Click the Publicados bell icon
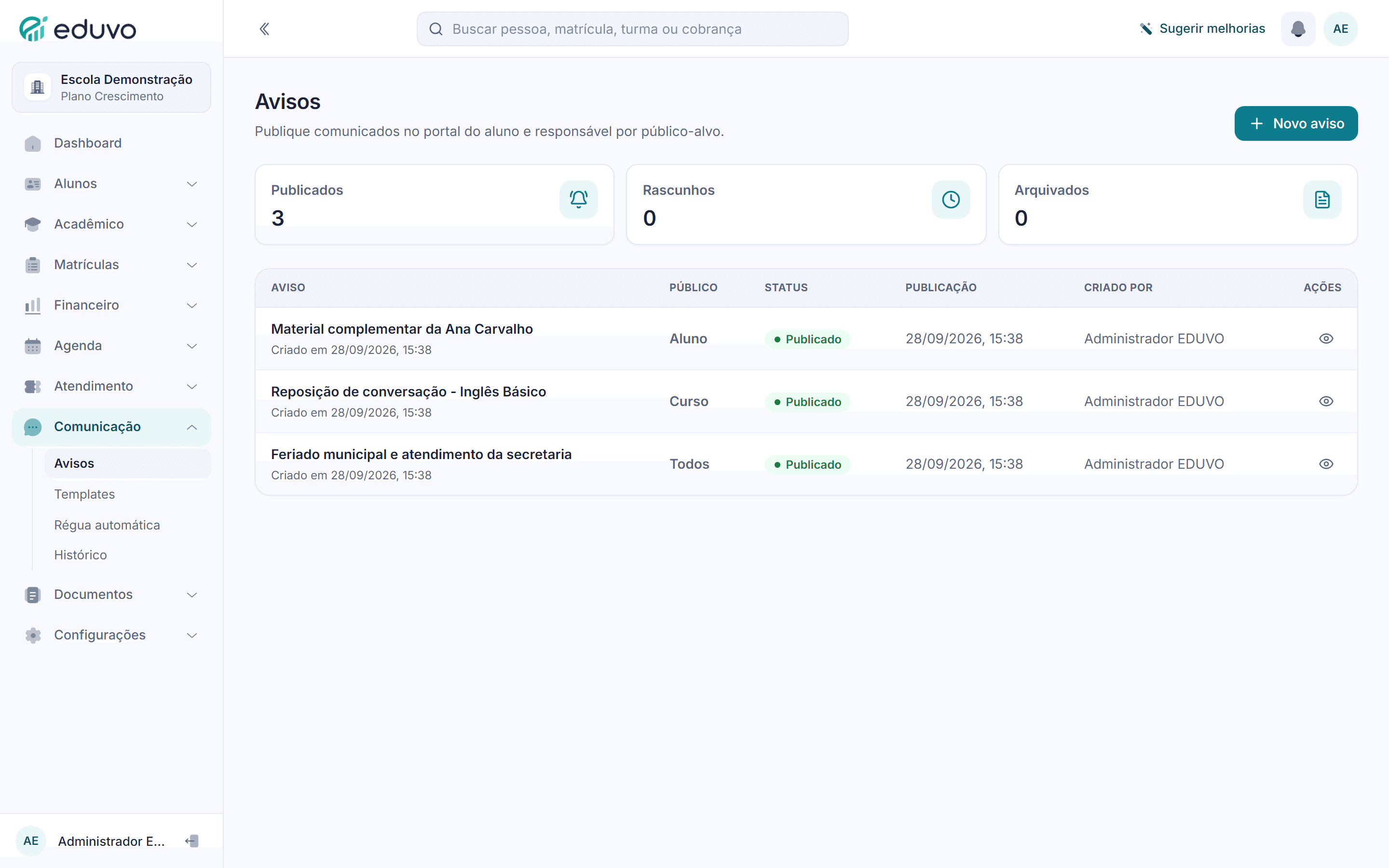The height and width of the screenshot is (868, 1389). [x=579, y=199]
